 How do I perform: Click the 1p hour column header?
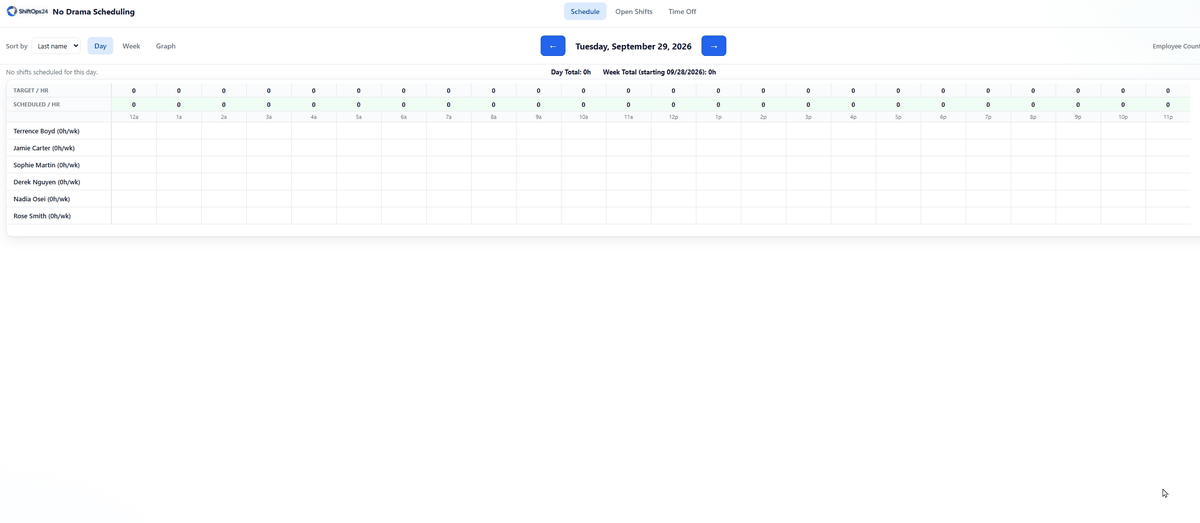719,117
